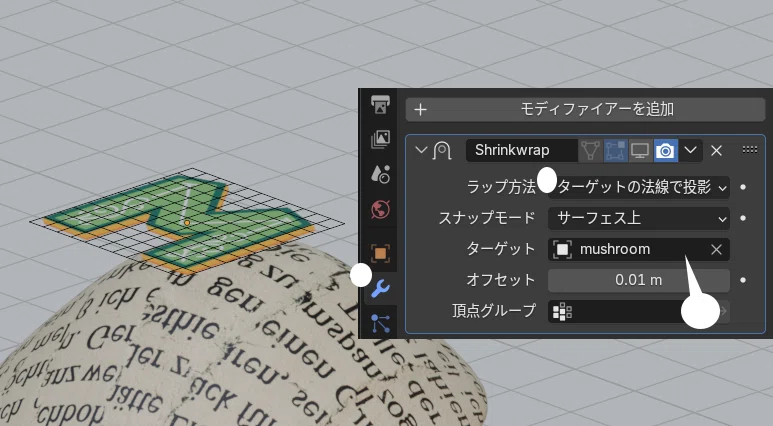Toggle render visibility camera icon
Image resolution: width=773 pixels, height=426 pixels.
pos(665,150)
